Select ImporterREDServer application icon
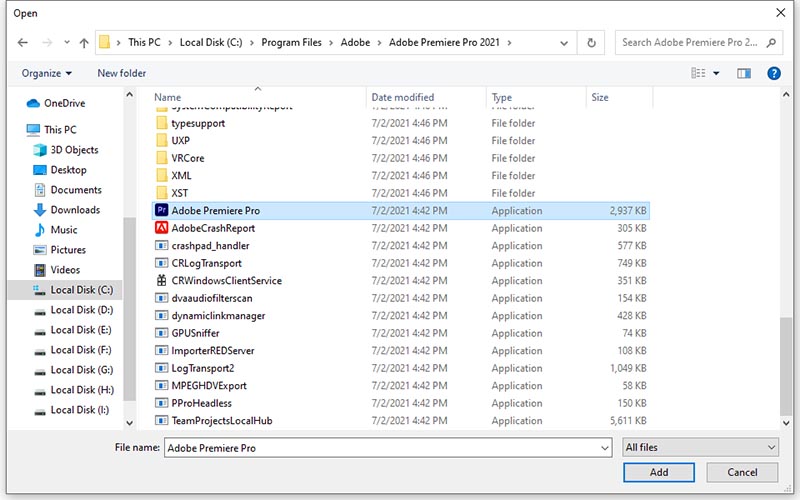 pyautogui.click(x=162, y=351)
